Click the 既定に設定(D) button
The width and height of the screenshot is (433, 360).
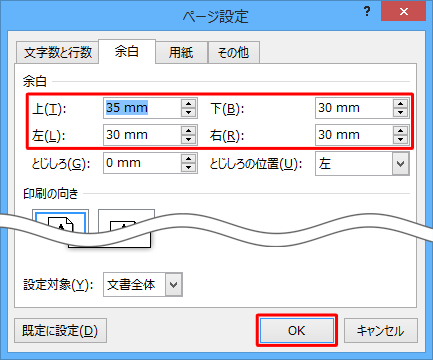point(60,331)
